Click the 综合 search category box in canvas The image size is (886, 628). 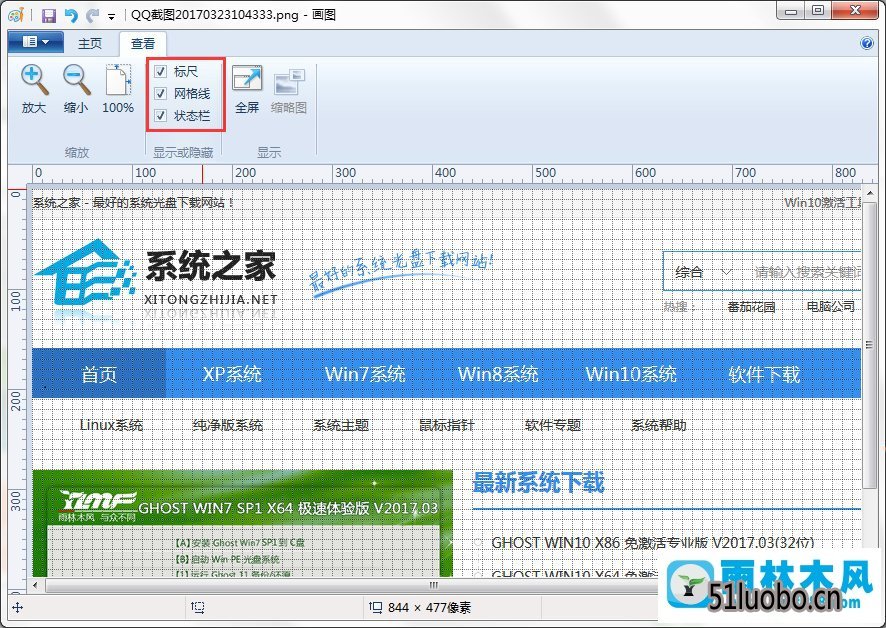pos(703,272)
